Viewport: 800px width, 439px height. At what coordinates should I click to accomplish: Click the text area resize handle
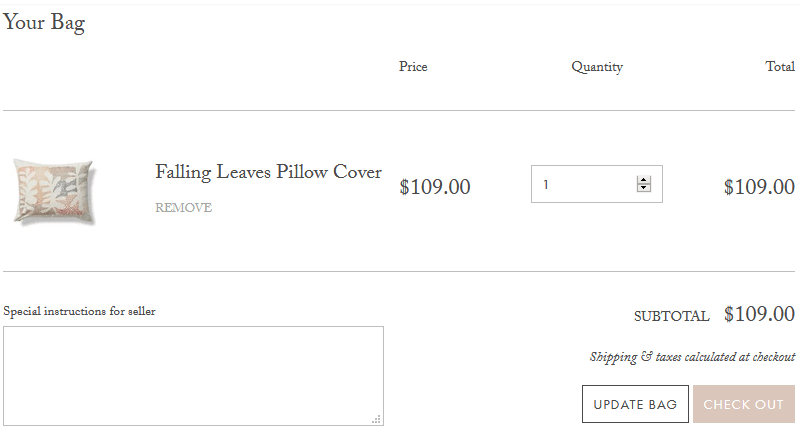pyautogui.click(x=377, y=420)
